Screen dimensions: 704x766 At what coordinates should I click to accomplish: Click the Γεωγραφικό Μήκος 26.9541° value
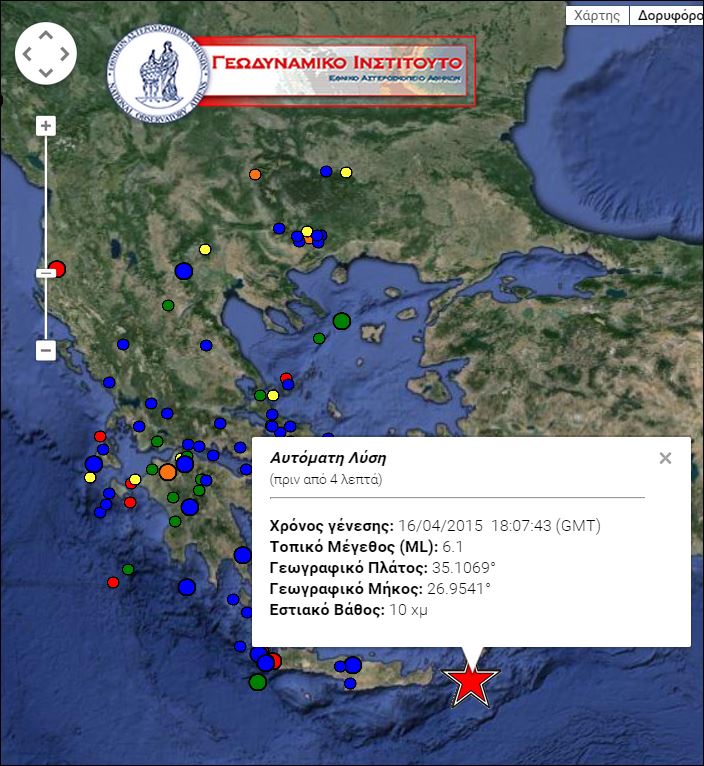coord(459,589)
